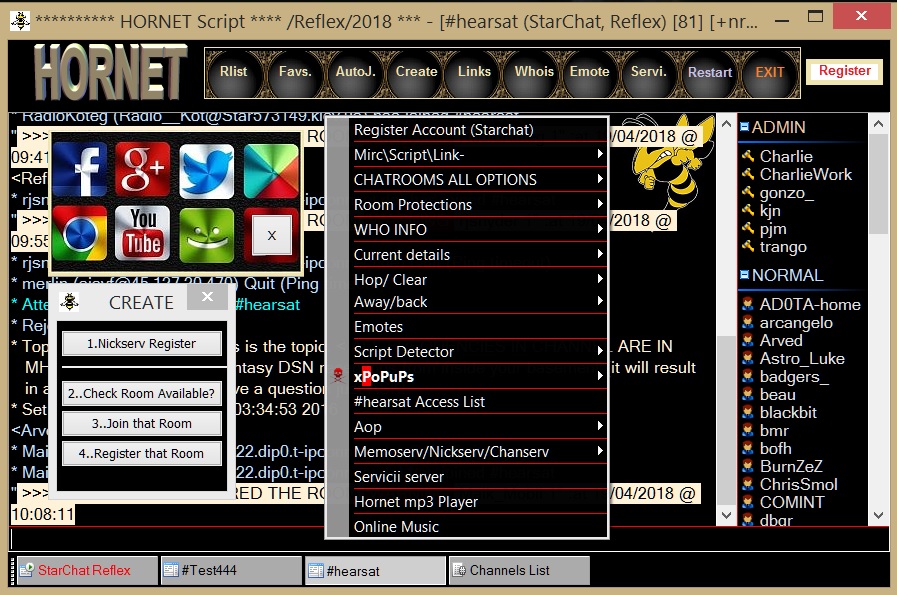Click the green smiley face icon
The width and height of the screenshot is (897, 595).
207,235
